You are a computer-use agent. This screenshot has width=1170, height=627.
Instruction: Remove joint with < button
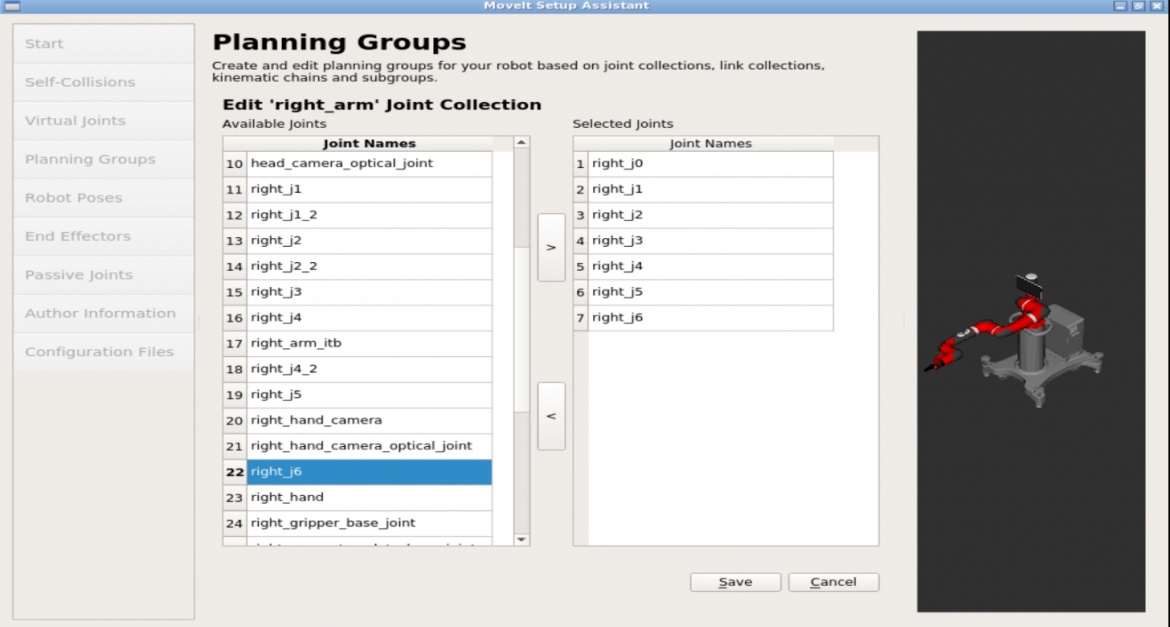point(551,416)
